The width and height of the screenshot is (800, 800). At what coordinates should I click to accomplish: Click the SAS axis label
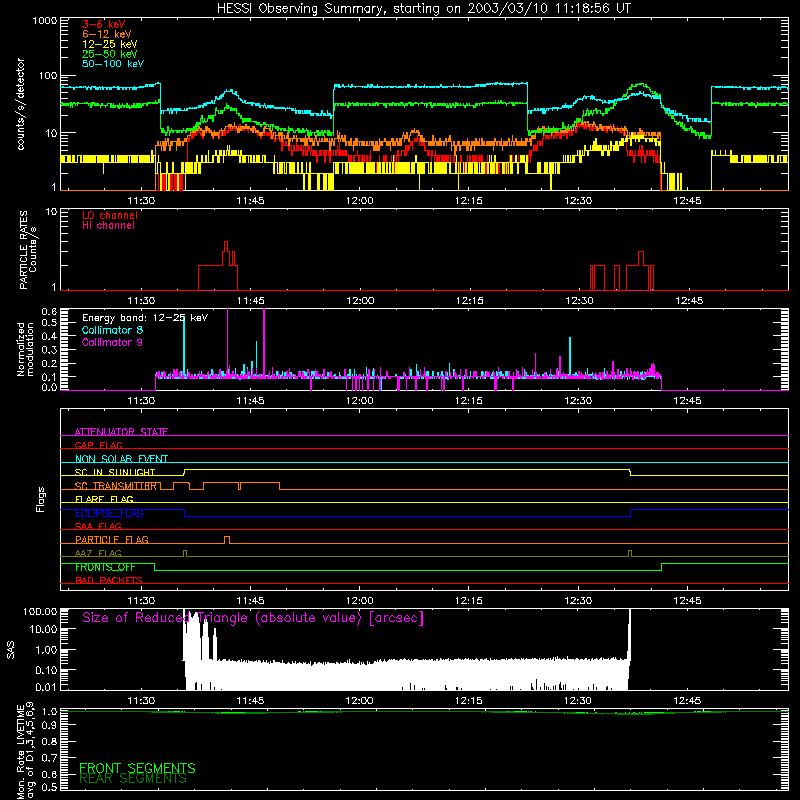tap(11, 651)
